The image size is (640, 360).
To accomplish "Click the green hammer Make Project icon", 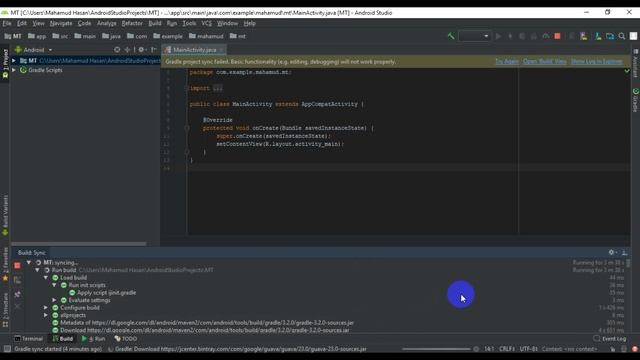I will pyautogui.click(x=451, y=36).
